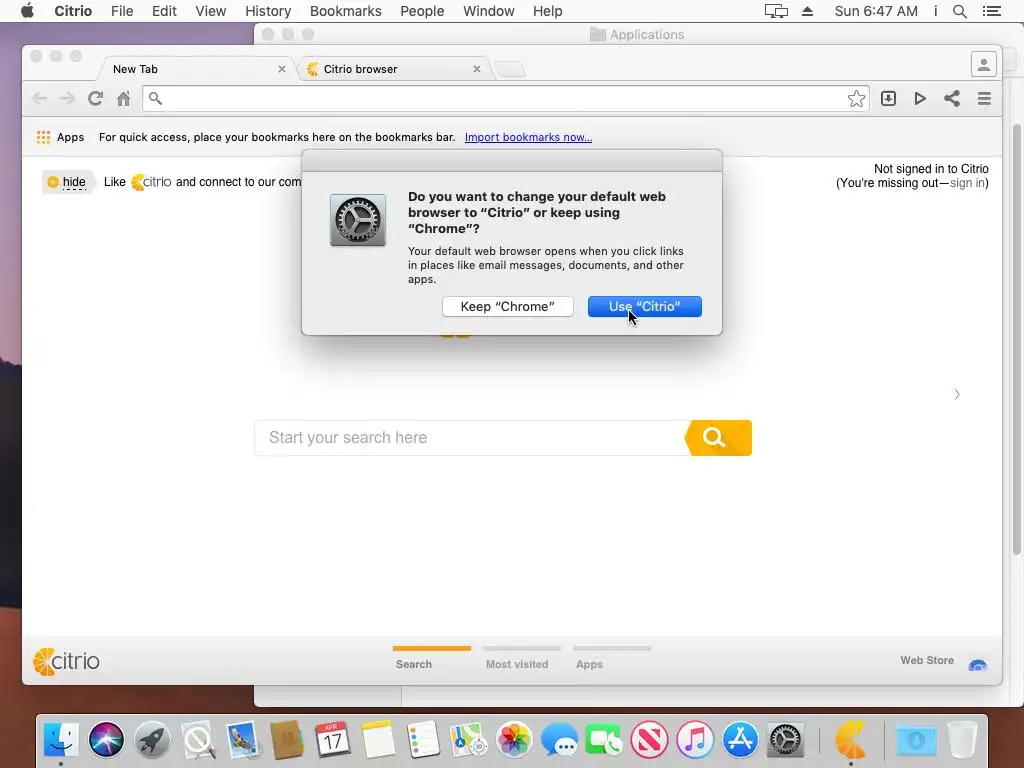This screenshot has height=768, width=1024.
Task: Select the Most visited page tab
Action: (x=521, y=658)
